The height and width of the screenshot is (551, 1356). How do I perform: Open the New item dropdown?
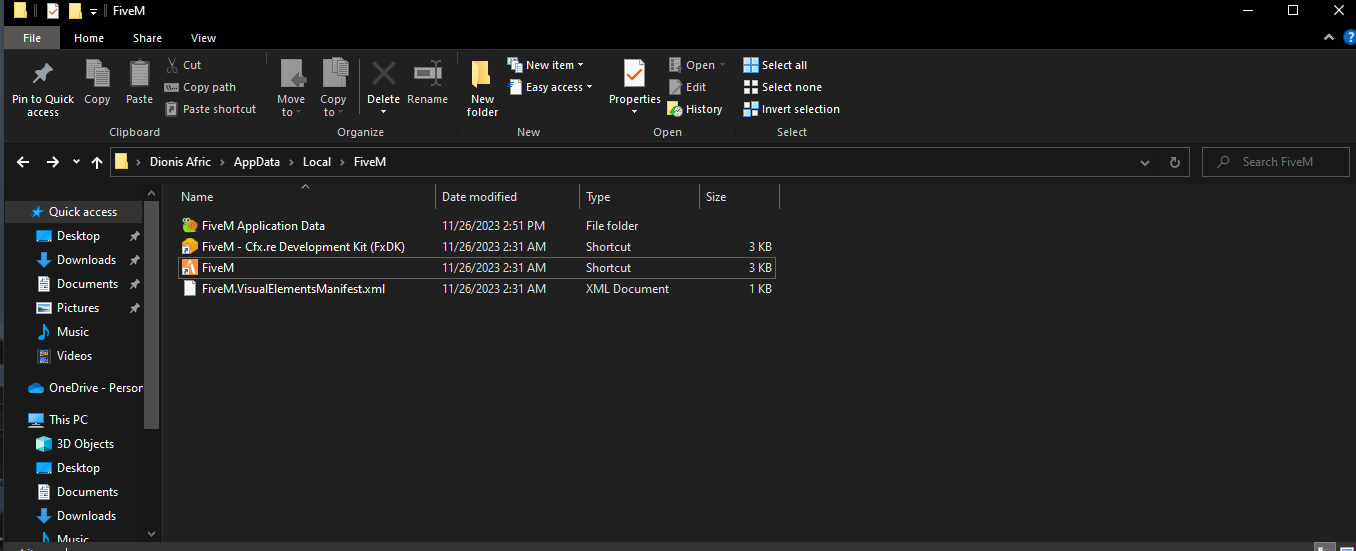click(546, 65)
